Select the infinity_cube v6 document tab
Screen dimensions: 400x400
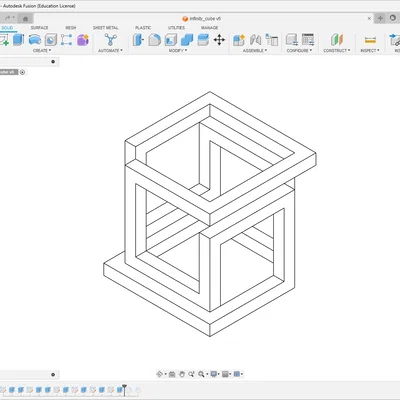pos(202,19)
